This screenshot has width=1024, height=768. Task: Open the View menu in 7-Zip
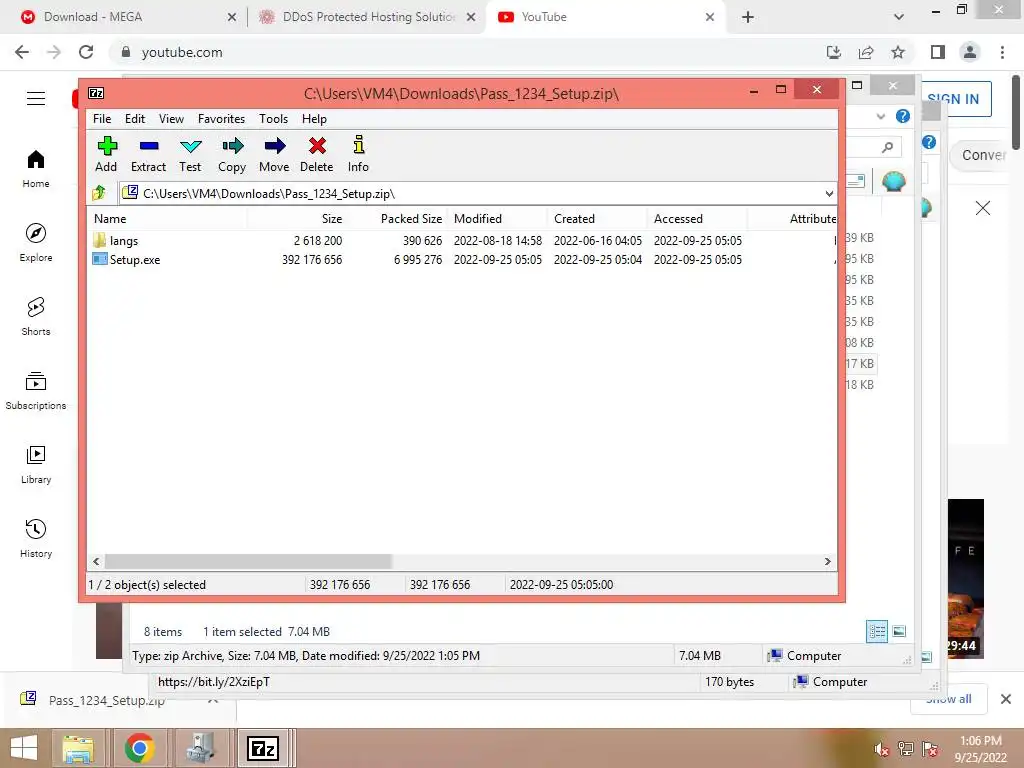pos(171,119)
